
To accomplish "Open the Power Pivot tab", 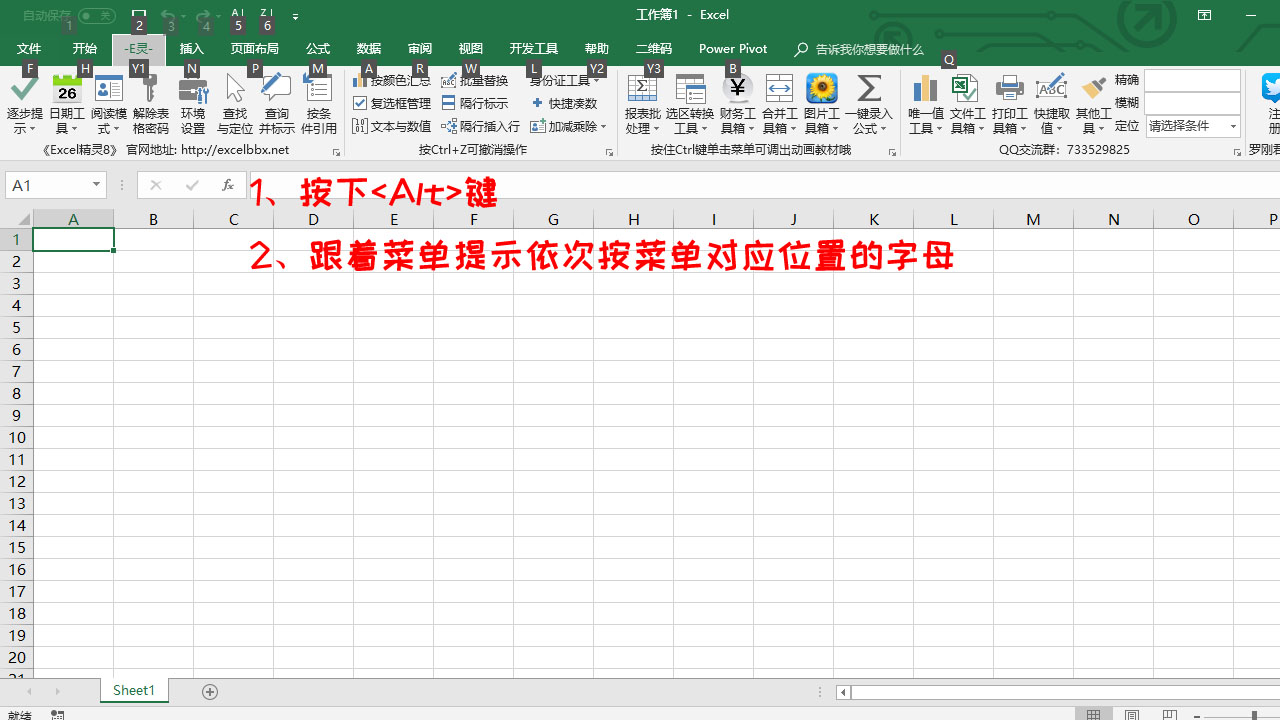I will click(732, 48).
